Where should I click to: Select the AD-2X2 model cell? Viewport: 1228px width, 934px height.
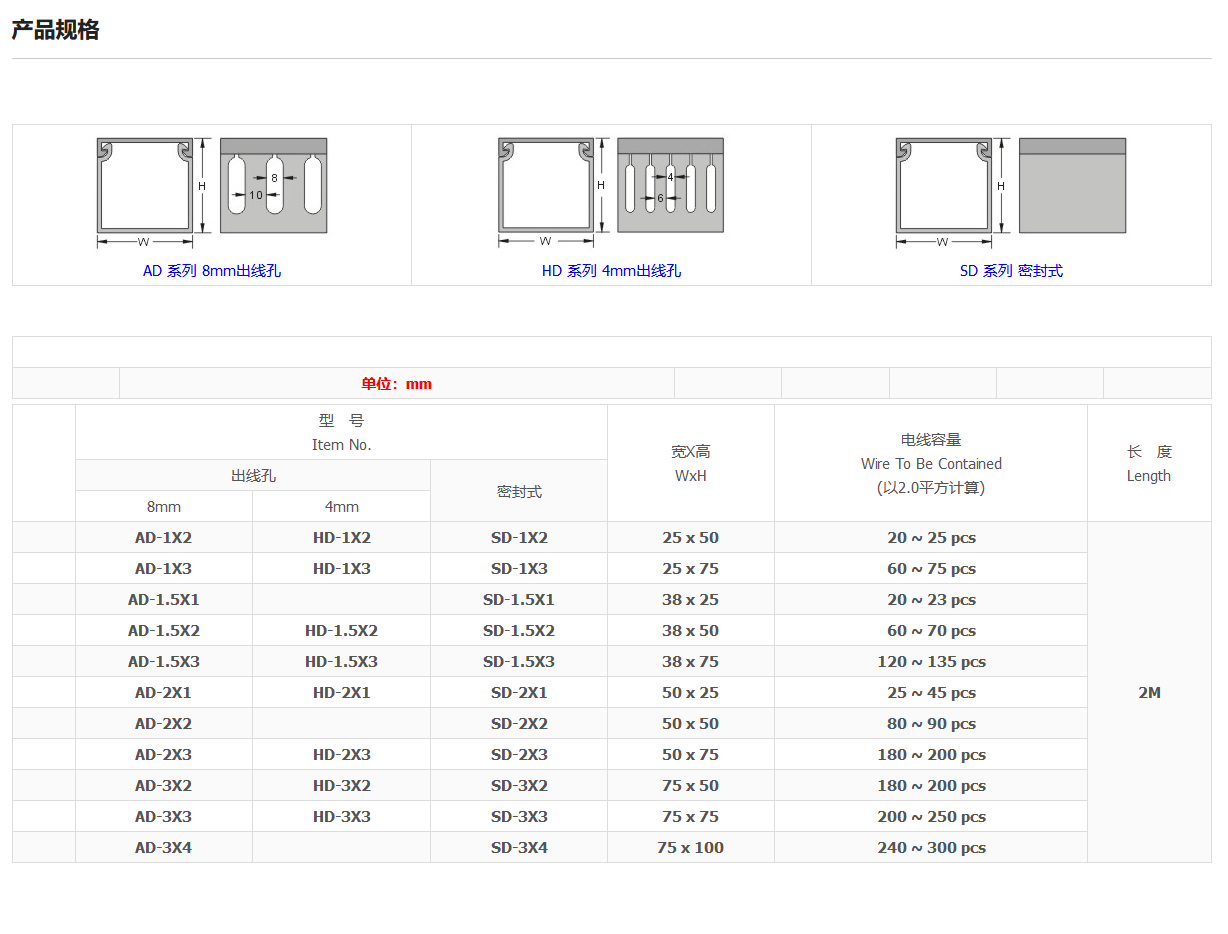(163, 724)
